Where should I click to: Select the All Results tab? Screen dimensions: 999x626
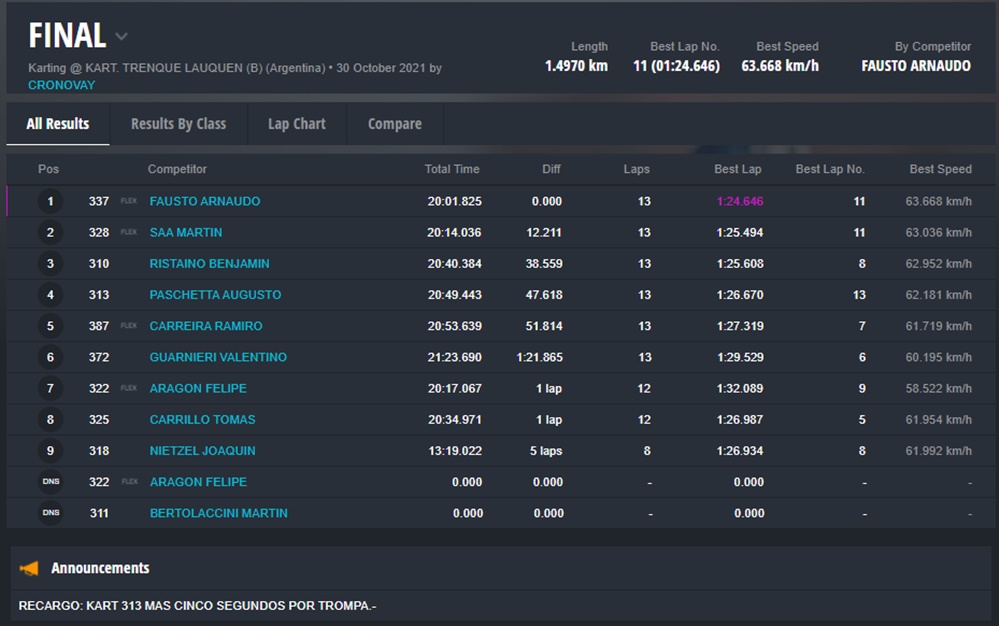(x=57, y=124)
